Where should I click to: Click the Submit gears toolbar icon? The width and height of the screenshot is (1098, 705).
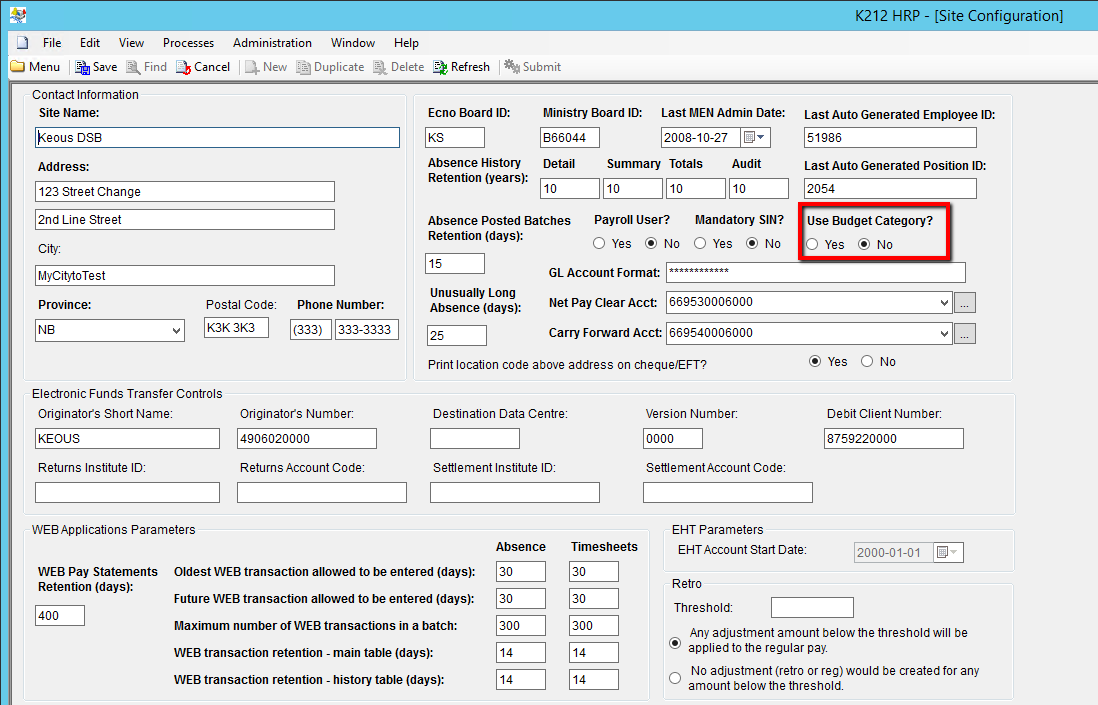pos(511,67)
